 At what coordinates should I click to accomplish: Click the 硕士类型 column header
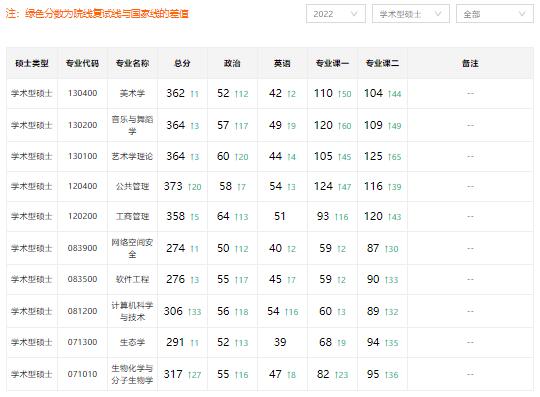click(x=32, y=63)
